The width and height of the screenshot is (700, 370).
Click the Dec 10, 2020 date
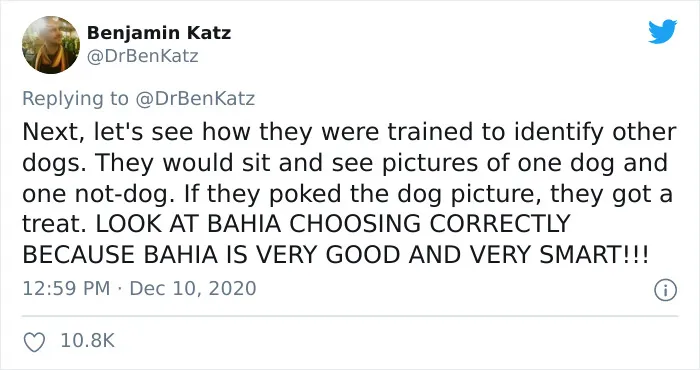tap(193, 288)
